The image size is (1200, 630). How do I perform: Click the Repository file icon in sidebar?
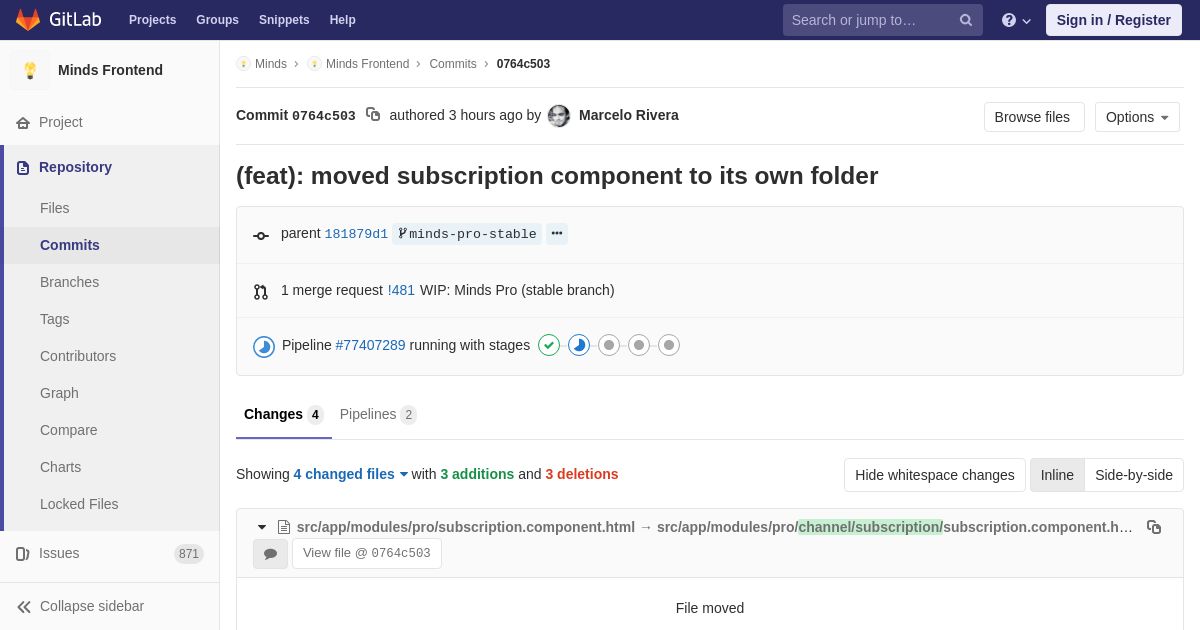coord(23,168)
